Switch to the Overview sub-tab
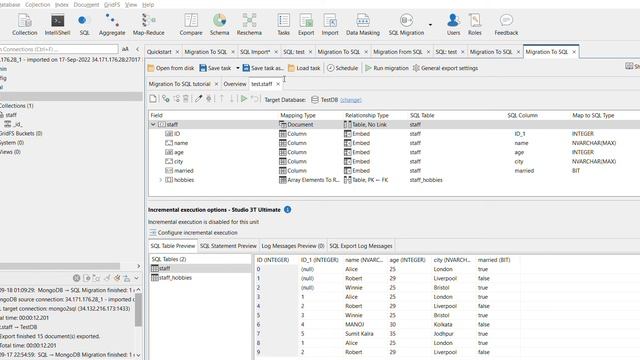The width and height of the screenshot is (640, 360). [x=235, y=84]
